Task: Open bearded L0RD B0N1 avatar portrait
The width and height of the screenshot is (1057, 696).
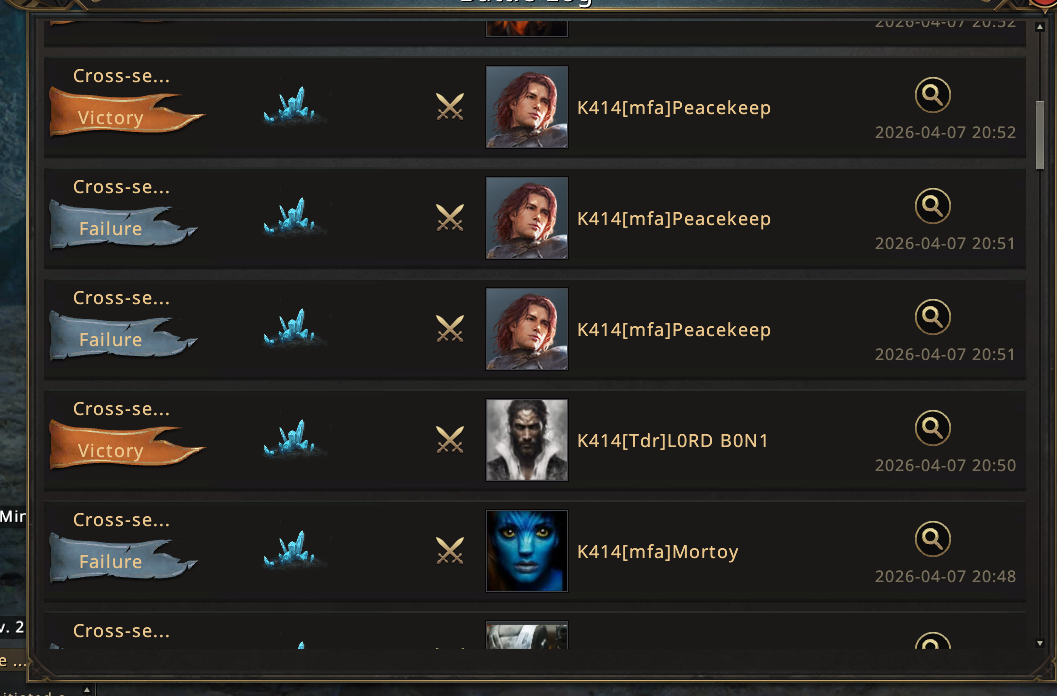Action: pos(526,440)
